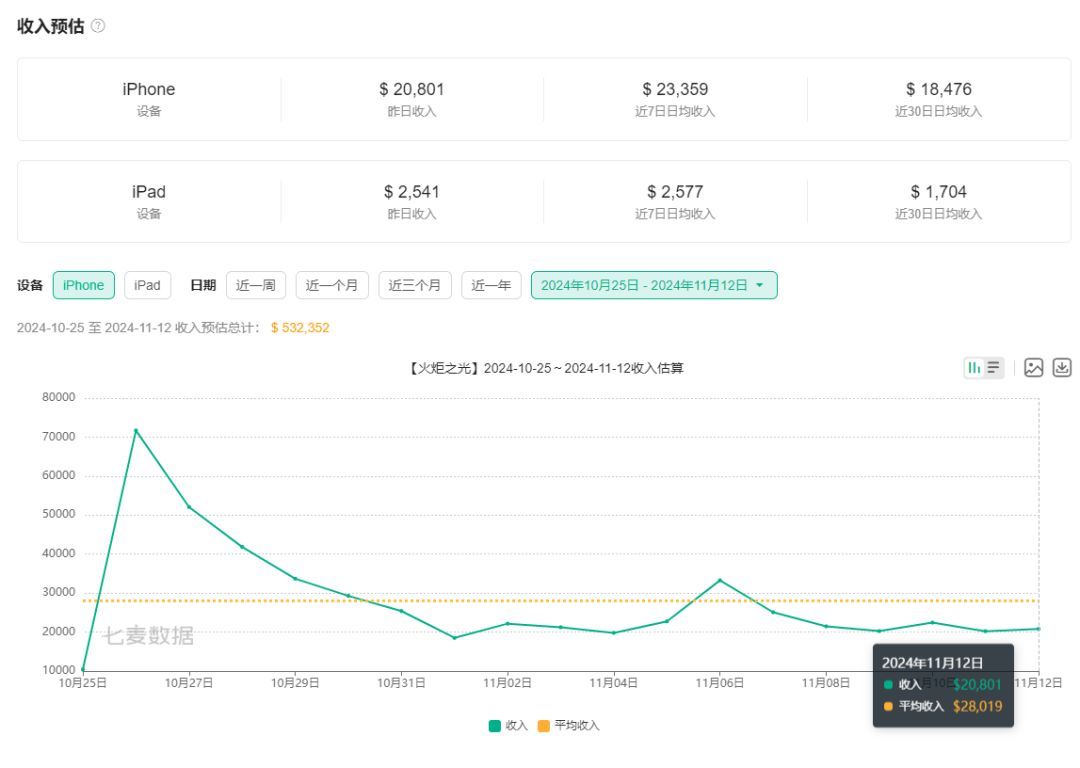Switch to the list view icon
Viewport: 1080px width, 768px height.
993,368
